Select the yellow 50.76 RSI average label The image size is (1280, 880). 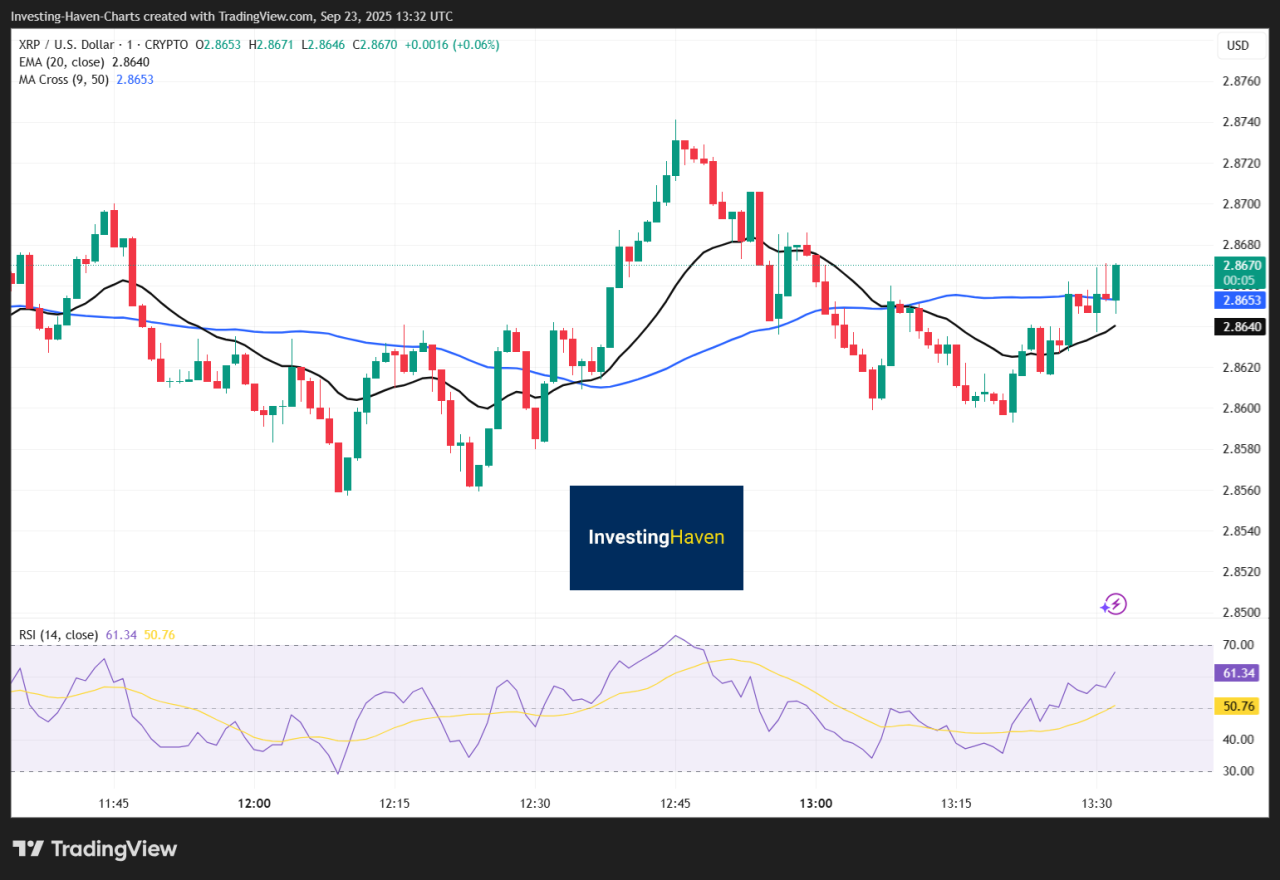pyautogui.click(x=1239, y=706)
